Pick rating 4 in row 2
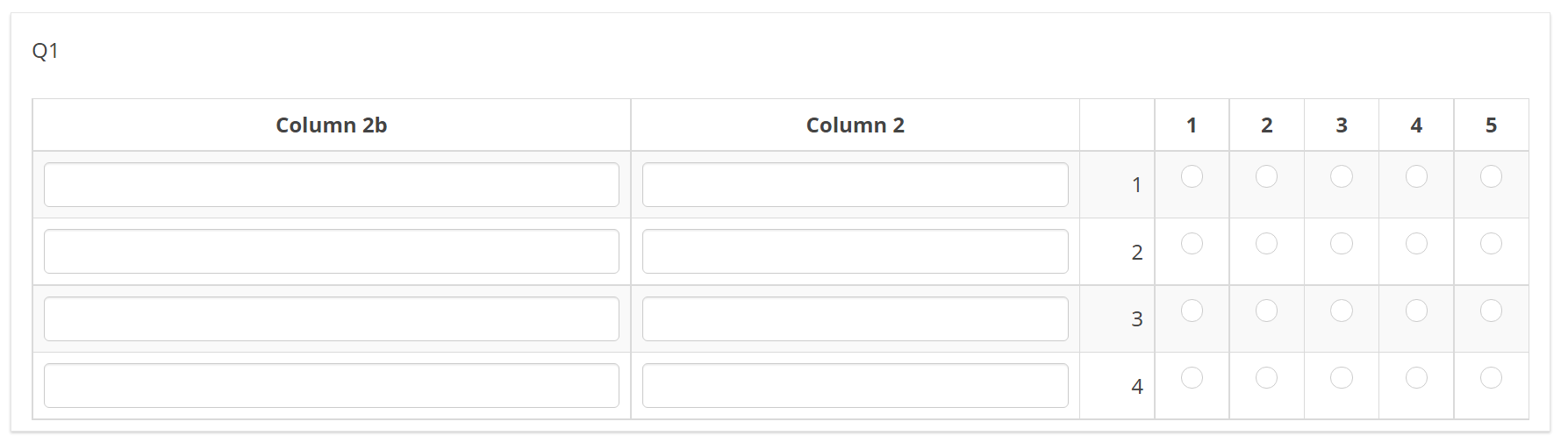Viewport: 1568px width, 443px height. (x=1416, y=244)
